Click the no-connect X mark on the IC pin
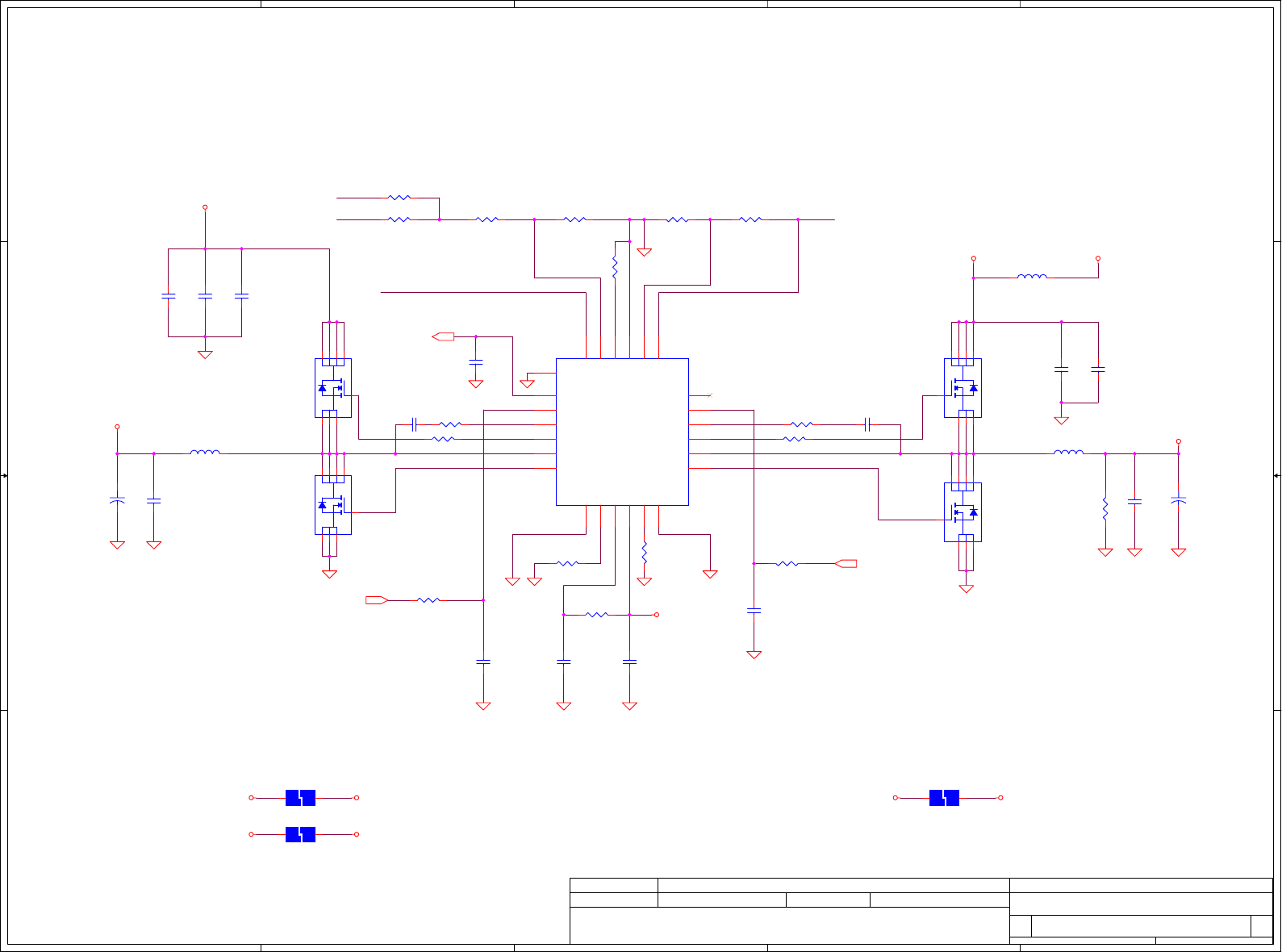Viewport: 1282px width, 952px height. pos(710,395)
